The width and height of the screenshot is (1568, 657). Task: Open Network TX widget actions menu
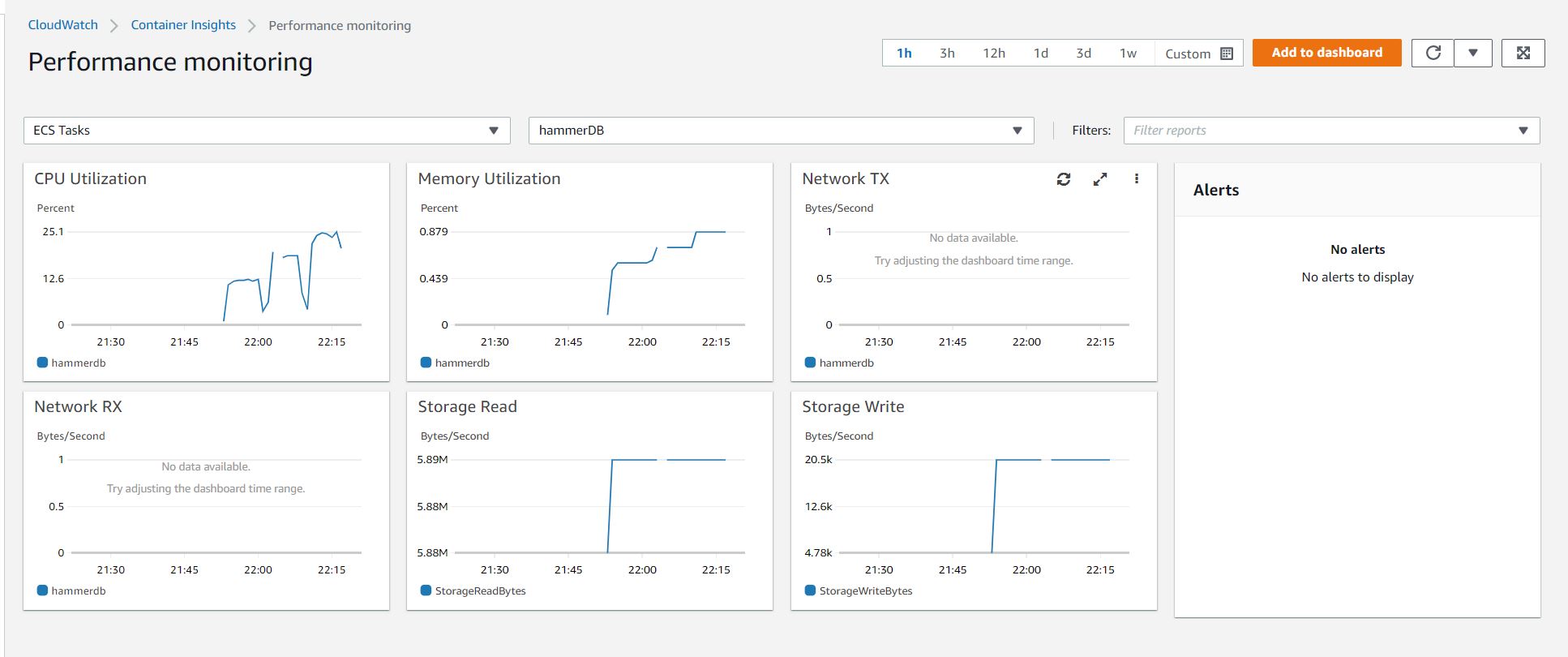tap(1136, 179)
